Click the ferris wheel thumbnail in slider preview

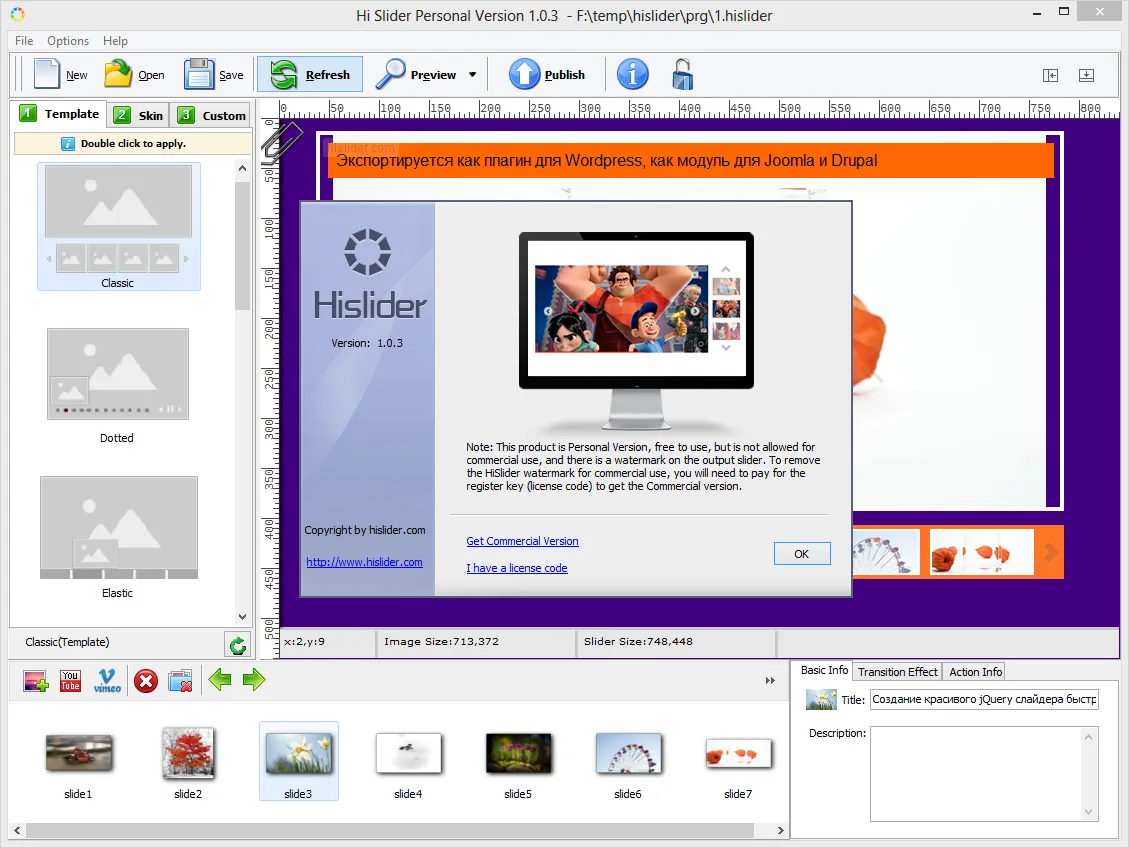click(x=885, y=553)
